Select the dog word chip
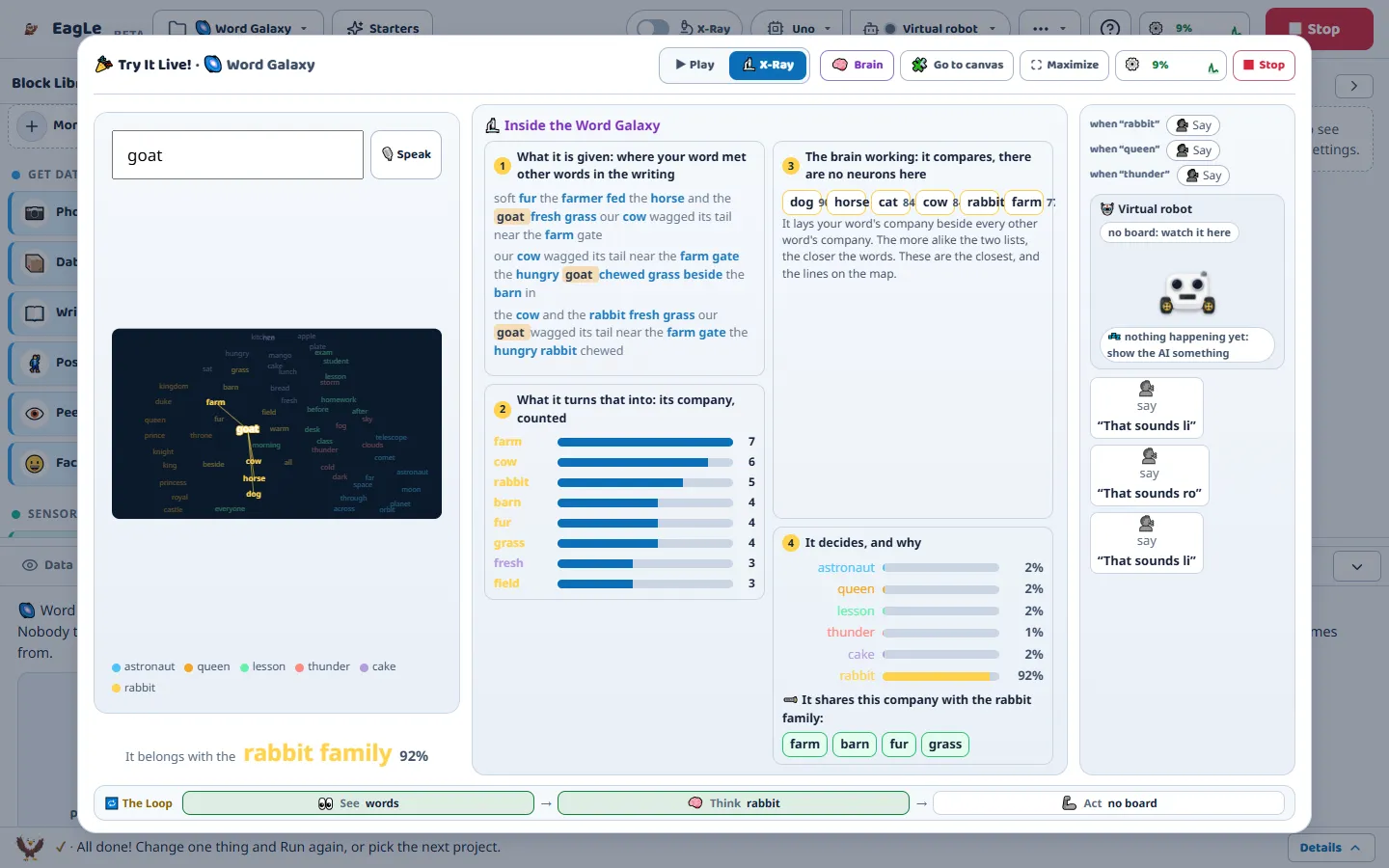This screenshot has height=868, width=1389. (x=803, y=202)
